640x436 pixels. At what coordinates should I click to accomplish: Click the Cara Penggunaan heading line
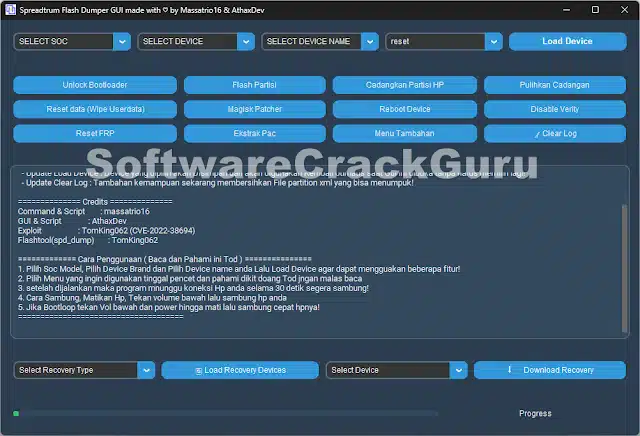[x=164, y=259]
